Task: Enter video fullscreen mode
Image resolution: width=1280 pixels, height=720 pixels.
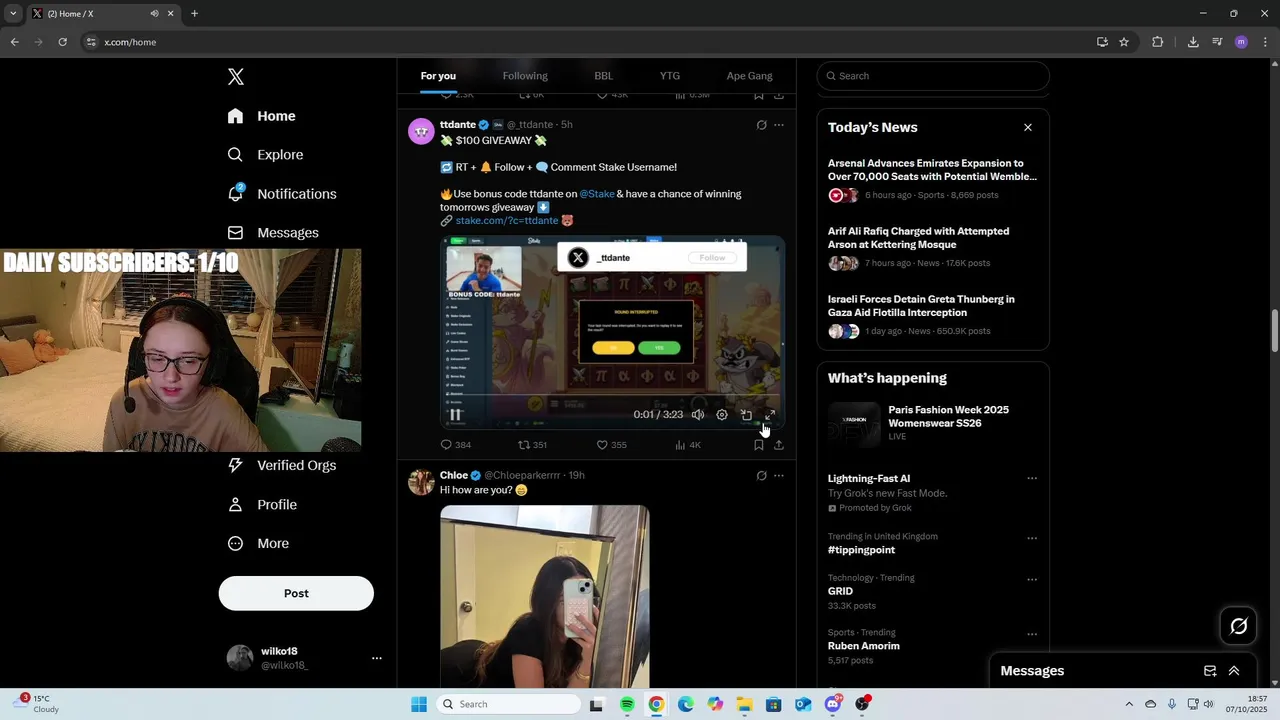Action: [770, 415]
